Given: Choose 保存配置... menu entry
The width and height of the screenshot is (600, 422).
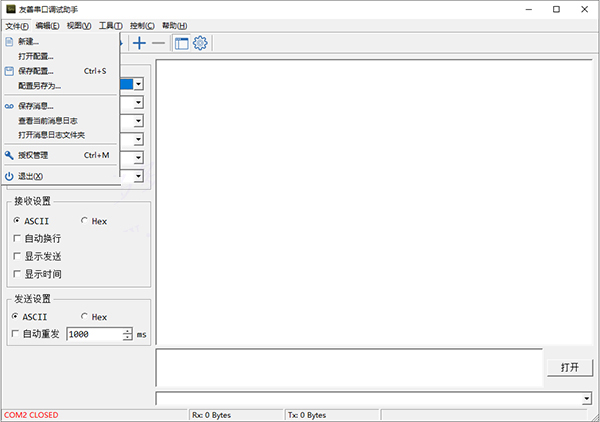Looking at the screenshot, I should [x=60, y=71].
